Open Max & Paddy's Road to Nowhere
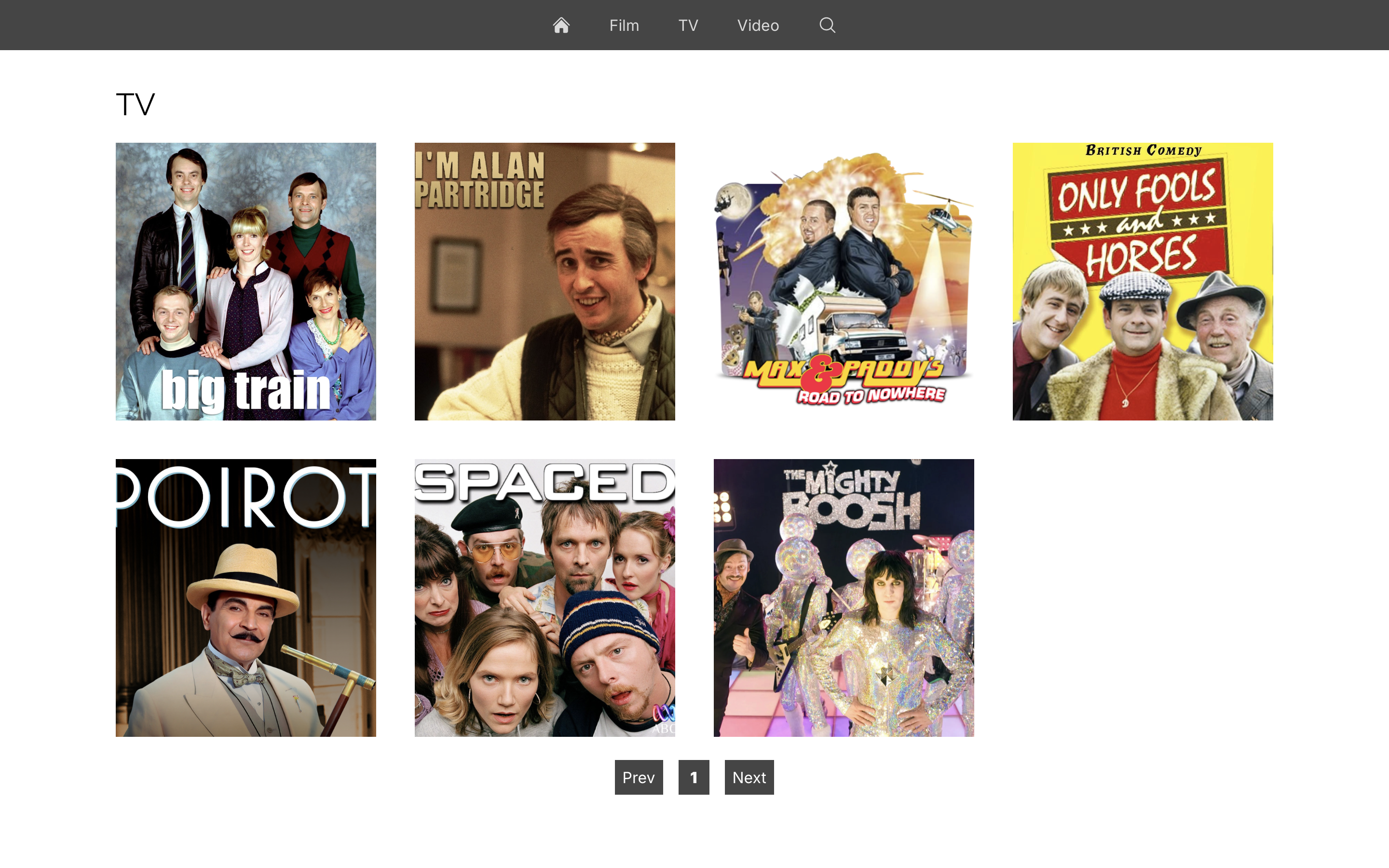The image size is (1389, 868). [844, 281]
